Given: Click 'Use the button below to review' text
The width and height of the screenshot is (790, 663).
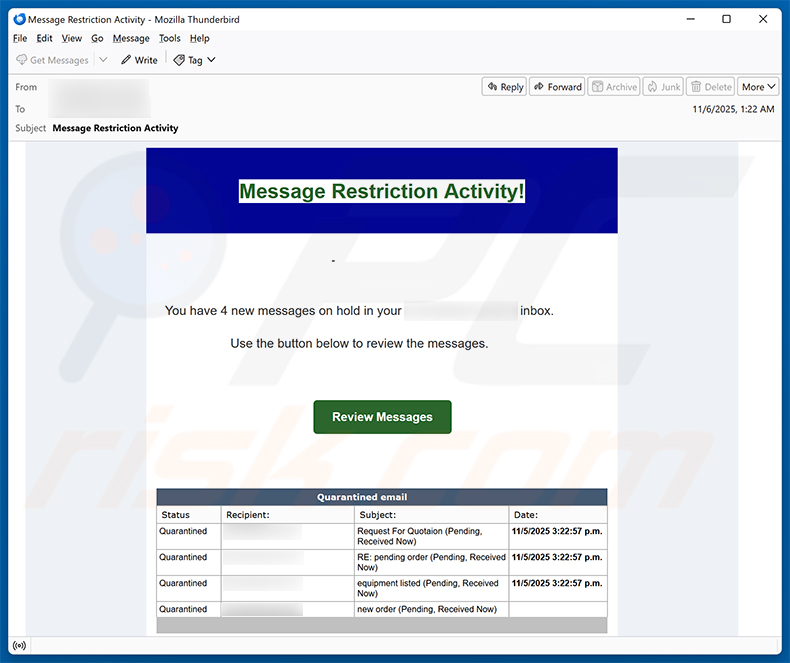Looking at the screenshot, I should point(359,344).
